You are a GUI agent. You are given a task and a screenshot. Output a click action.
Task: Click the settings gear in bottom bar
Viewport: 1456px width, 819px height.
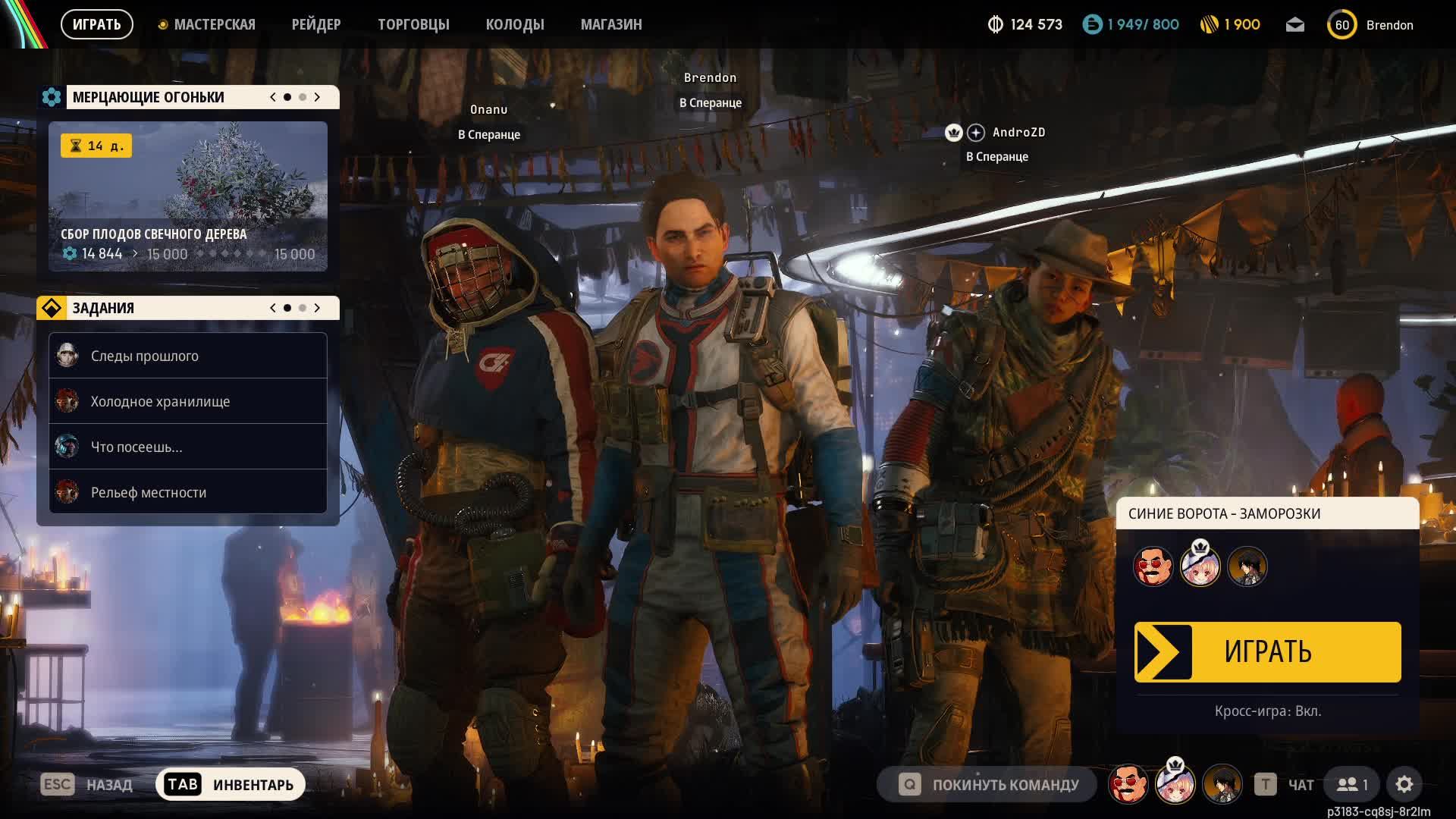(1404, 784)
